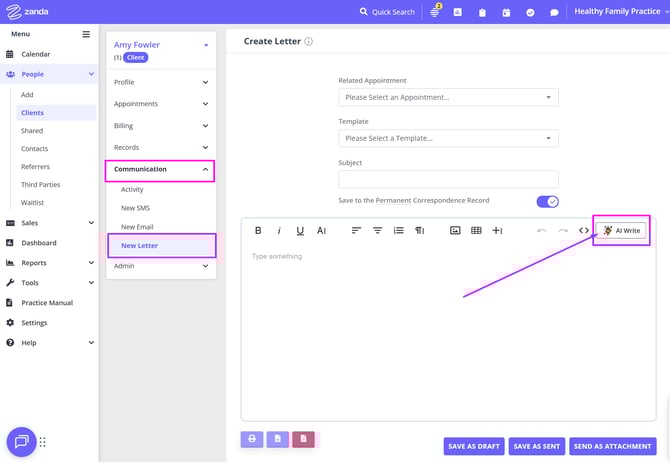Apply underline formatting in the editor toolbar
The image size is (670, 462).
[300, 230]
